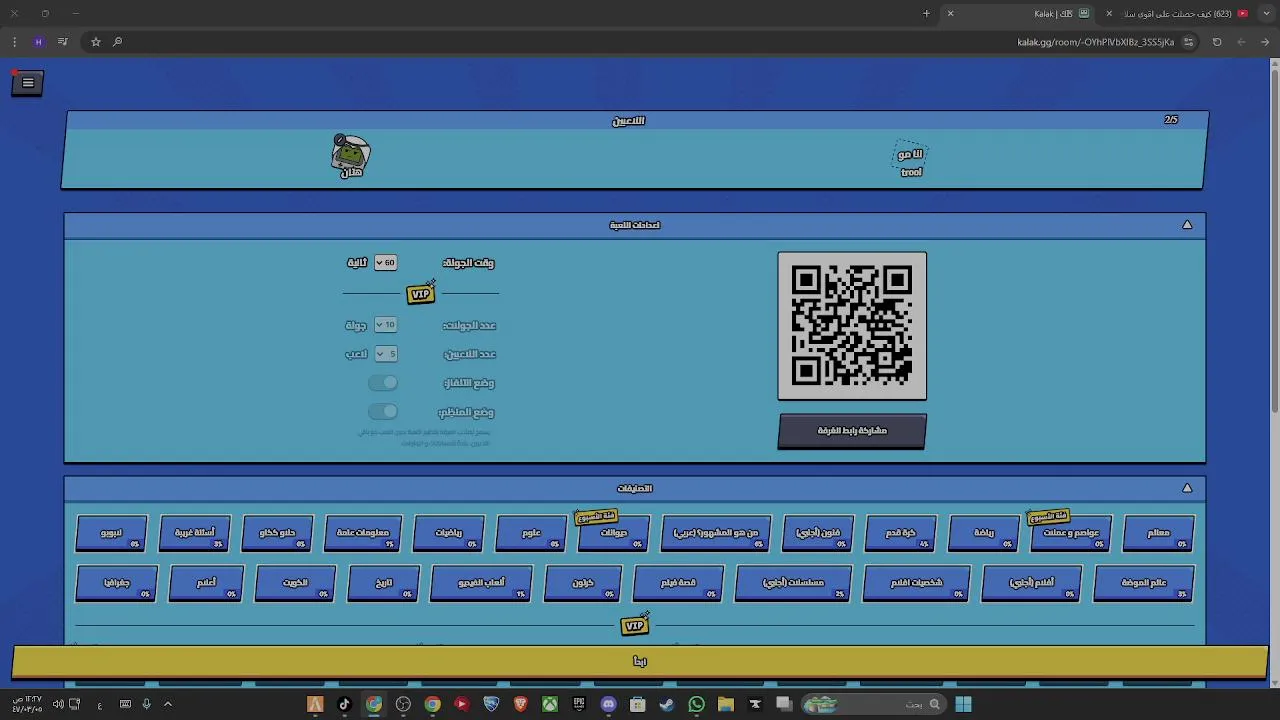
Task: Select the من هو المشهور؟ (عربي) category
Action: tap(716, 533)
